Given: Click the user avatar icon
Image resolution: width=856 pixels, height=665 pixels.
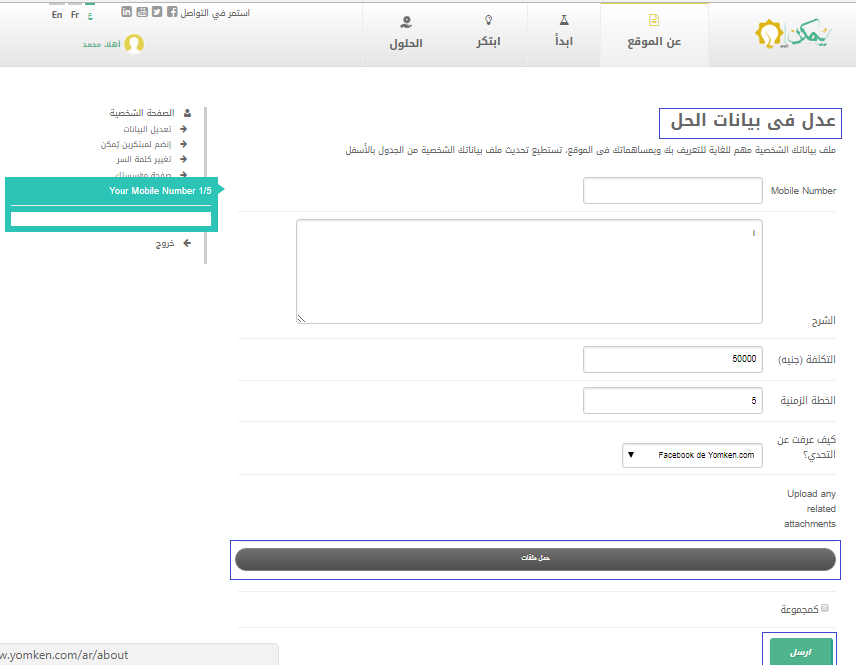Looking at the screenshot, I should [x=134, y=44].
